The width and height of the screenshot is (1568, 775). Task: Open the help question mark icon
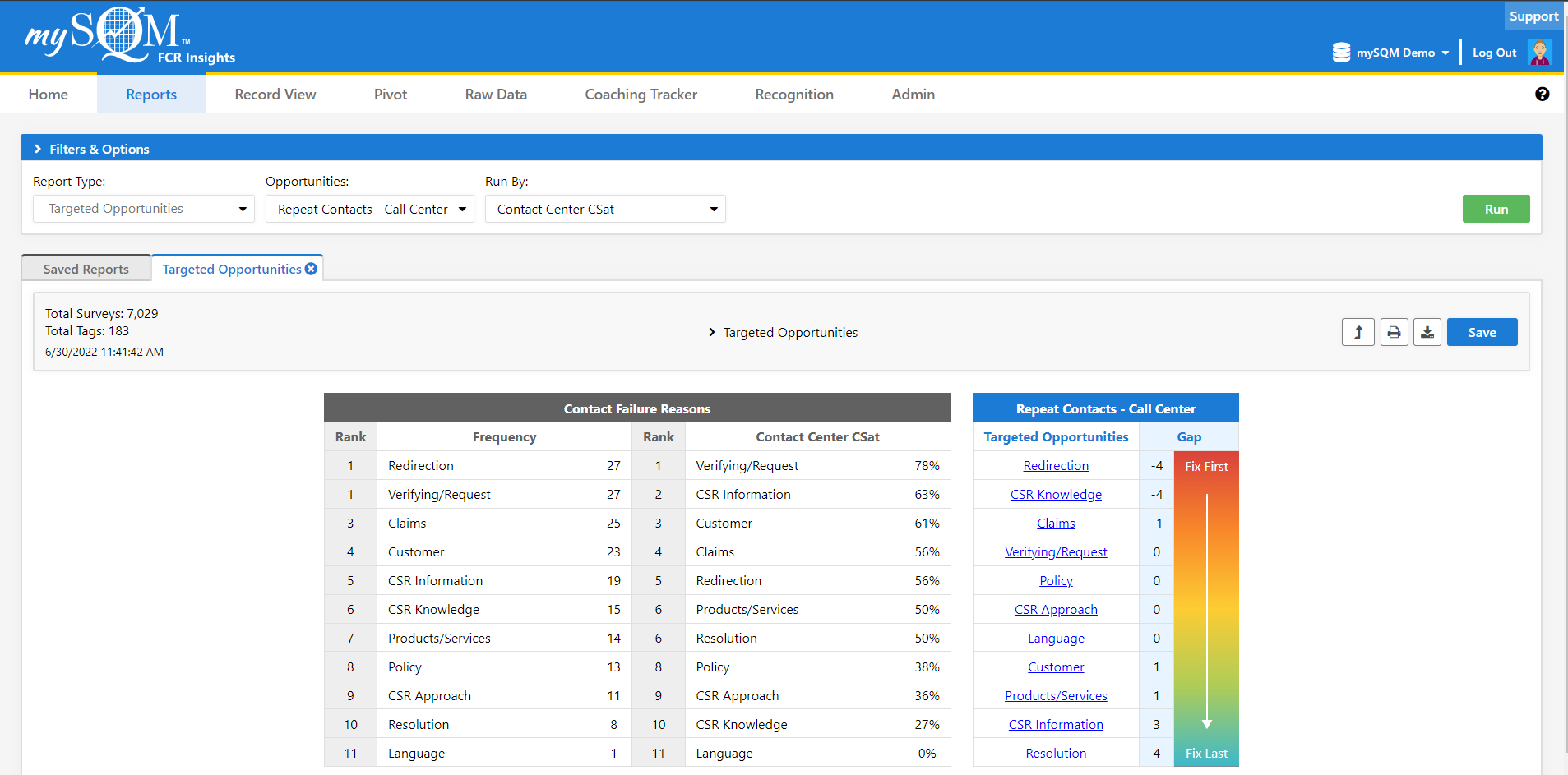coord(1543,94)
